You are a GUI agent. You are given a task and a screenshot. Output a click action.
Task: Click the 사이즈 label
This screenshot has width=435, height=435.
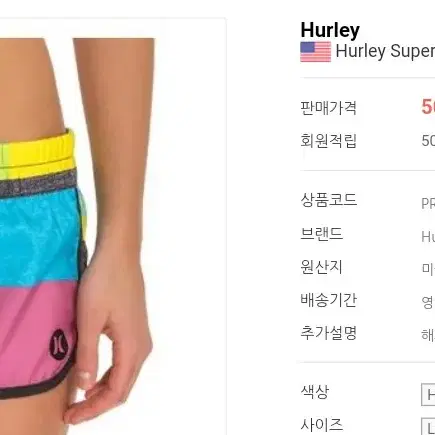coord(321,425)
